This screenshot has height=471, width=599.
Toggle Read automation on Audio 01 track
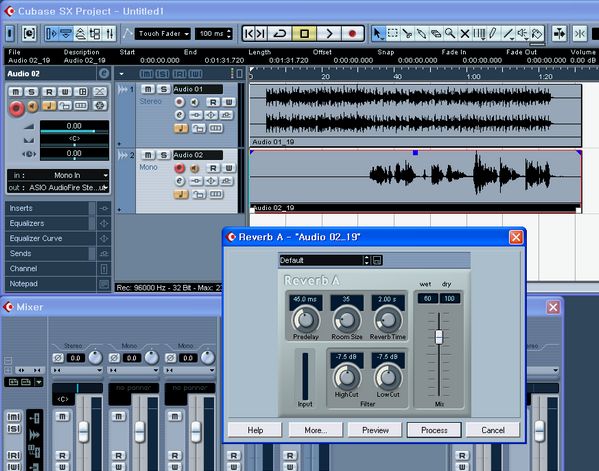(x=213, y=102)
